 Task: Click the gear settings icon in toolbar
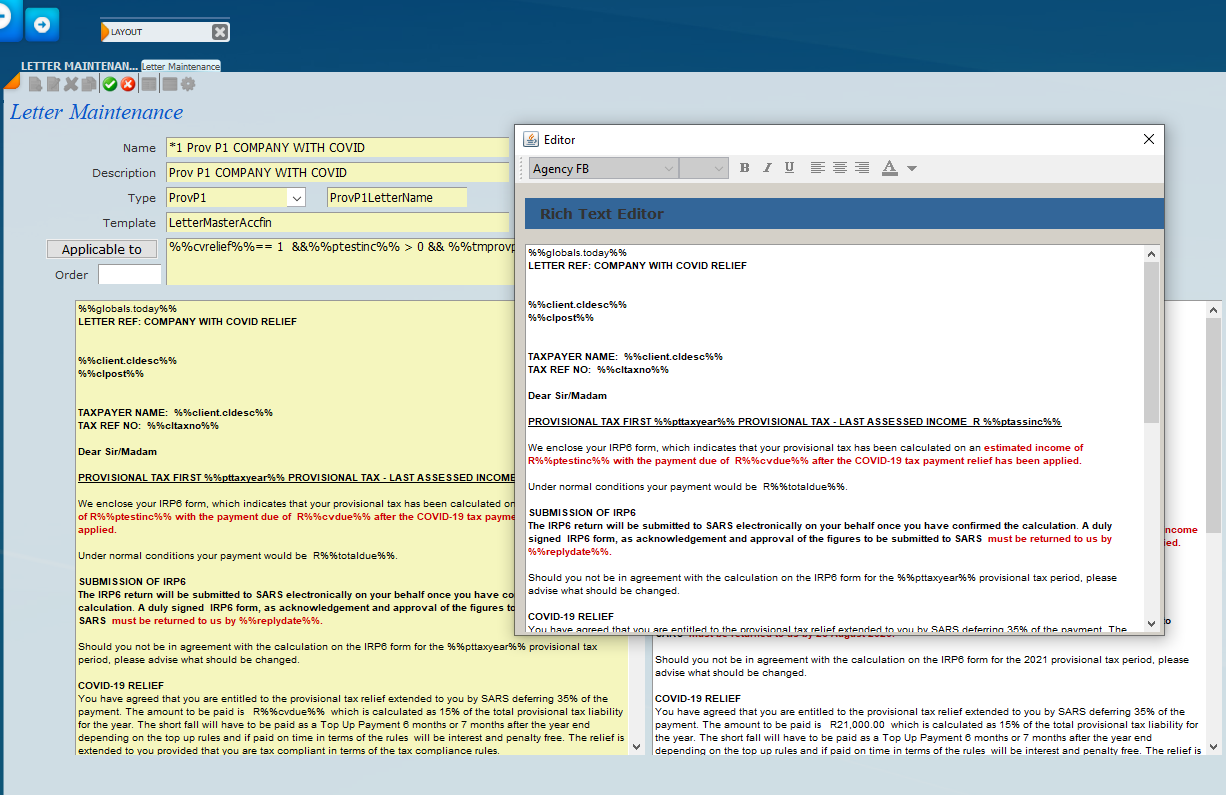pyautogui.click(x=187, y=85)
